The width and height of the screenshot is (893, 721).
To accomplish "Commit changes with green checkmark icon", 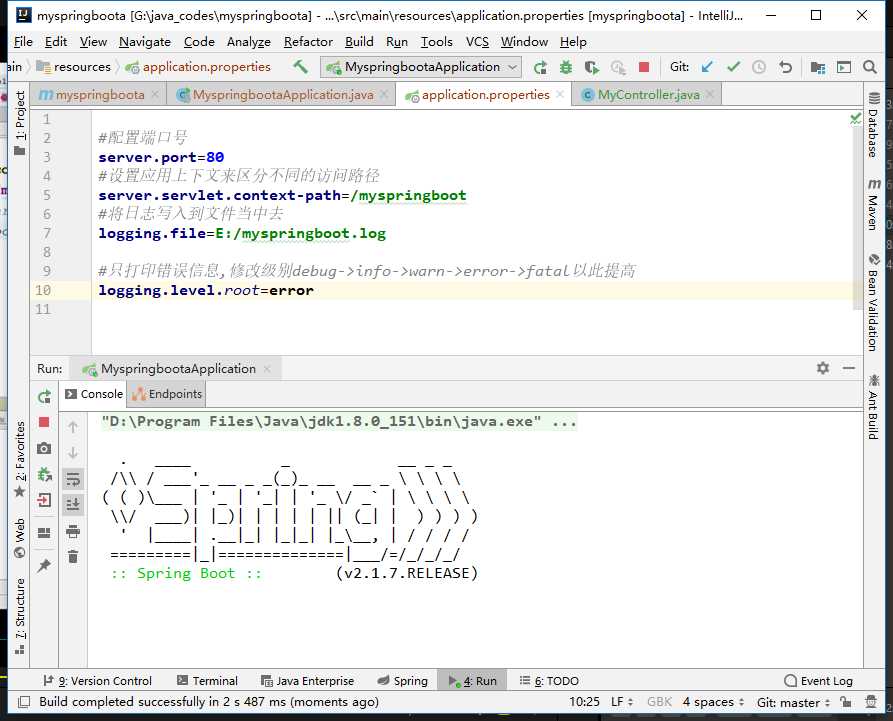I will click(x=733, y=67).
